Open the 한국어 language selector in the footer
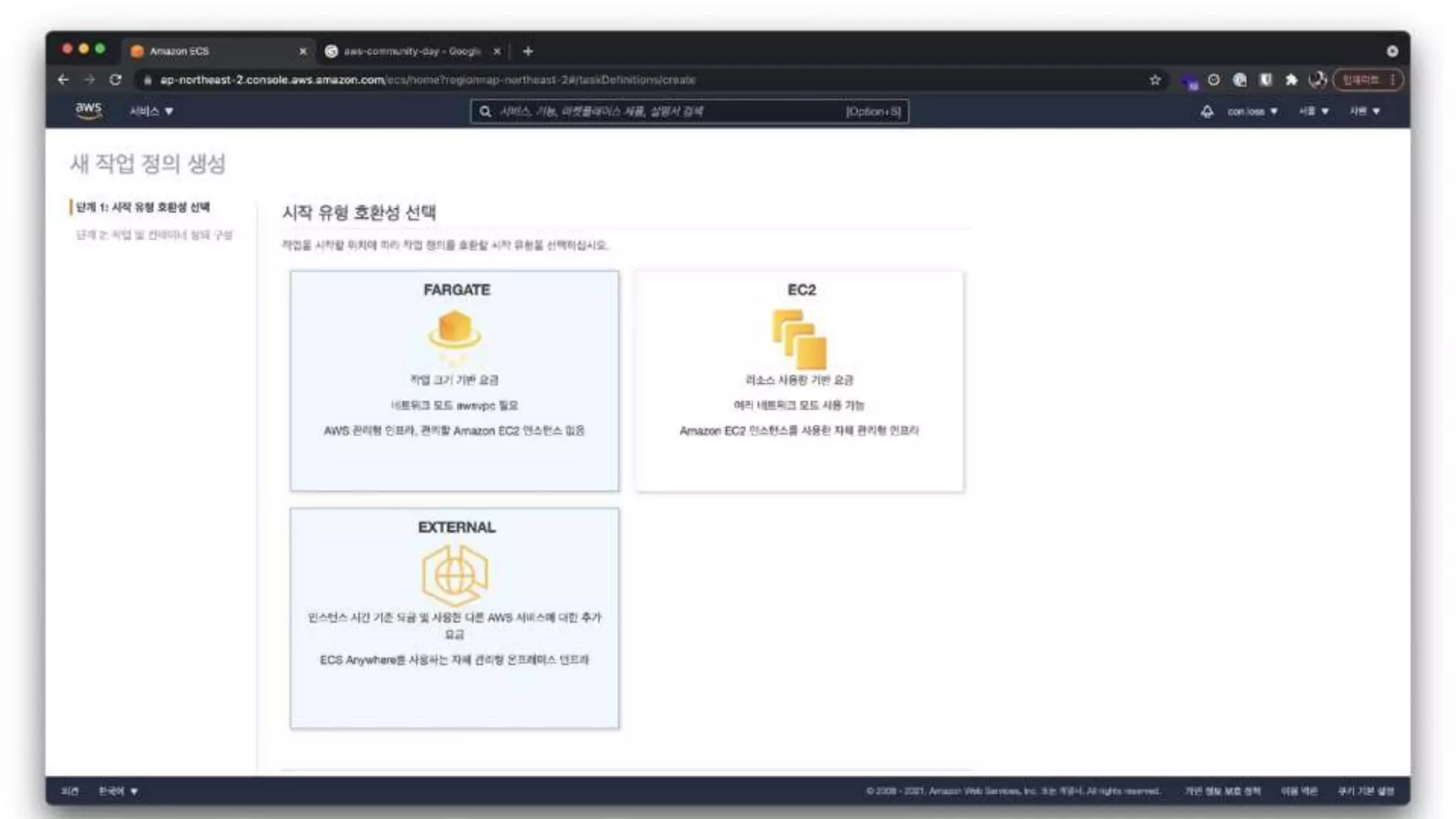Viewport: 1456px width, 819px height. point(118,791)
